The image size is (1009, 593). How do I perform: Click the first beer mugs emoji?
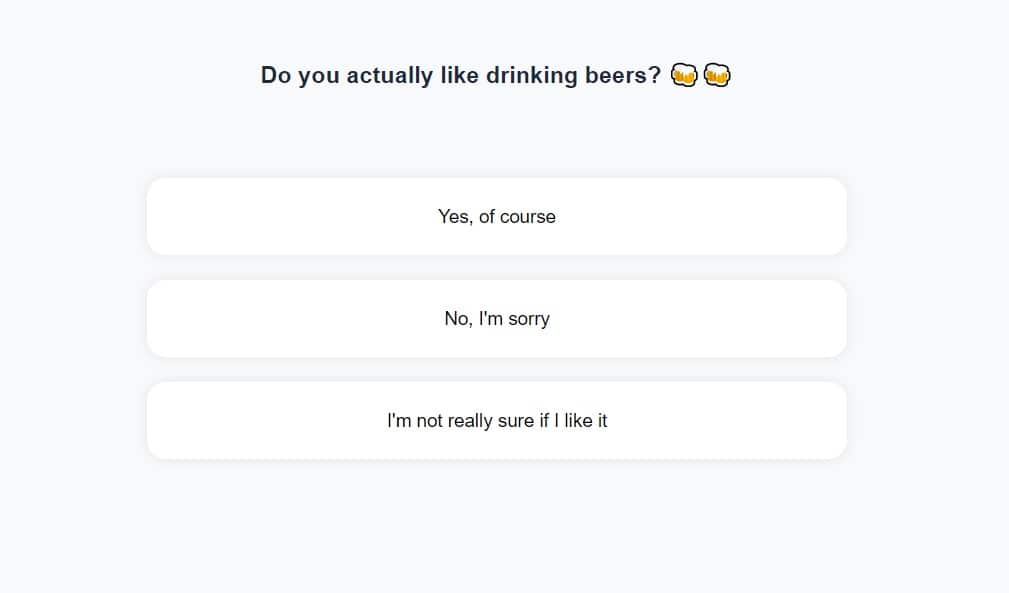point(684,75)
